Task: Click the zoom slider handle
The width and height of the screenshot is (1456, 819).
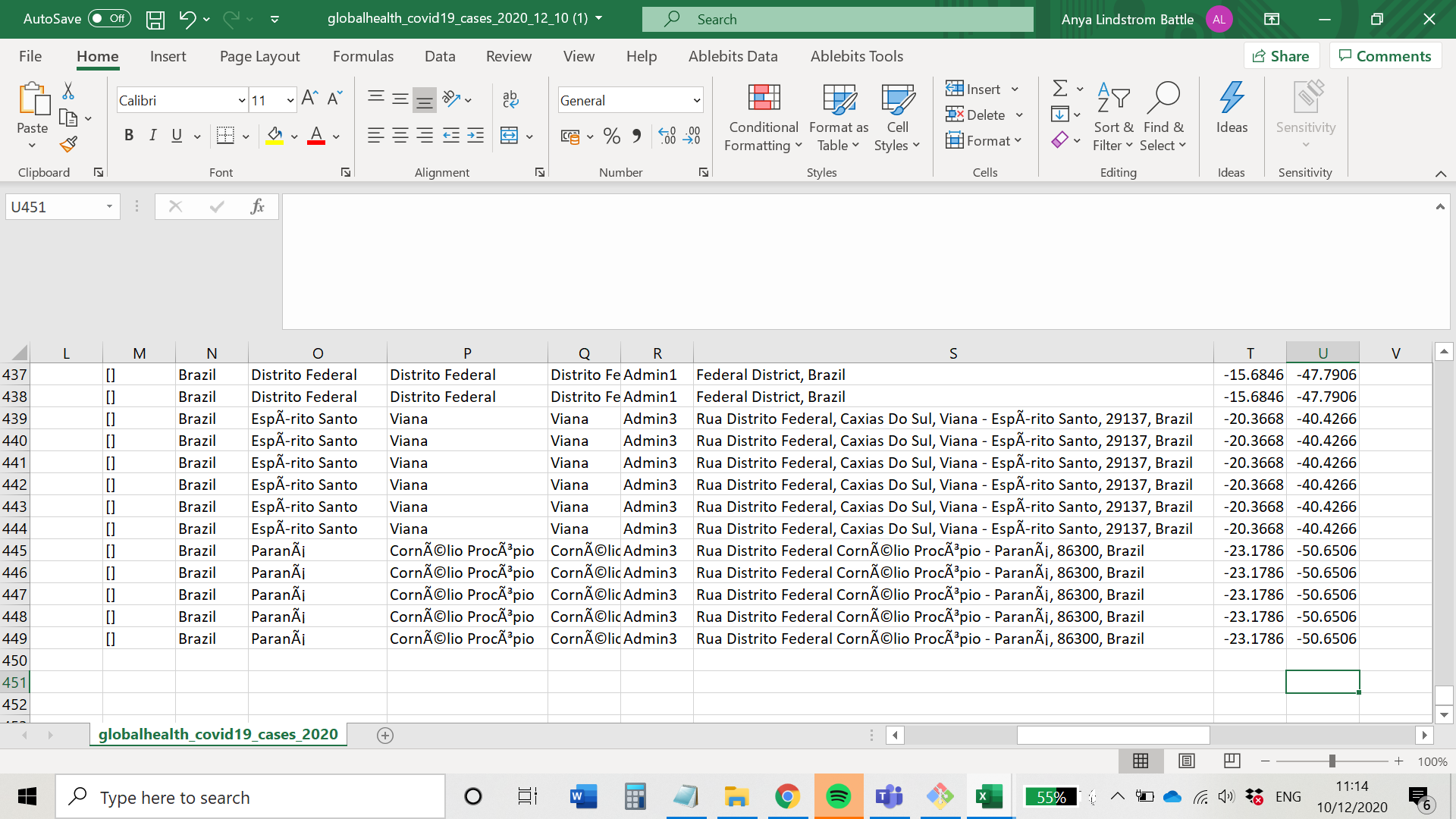Action: pyautogui.click(x=1332, y=761)
